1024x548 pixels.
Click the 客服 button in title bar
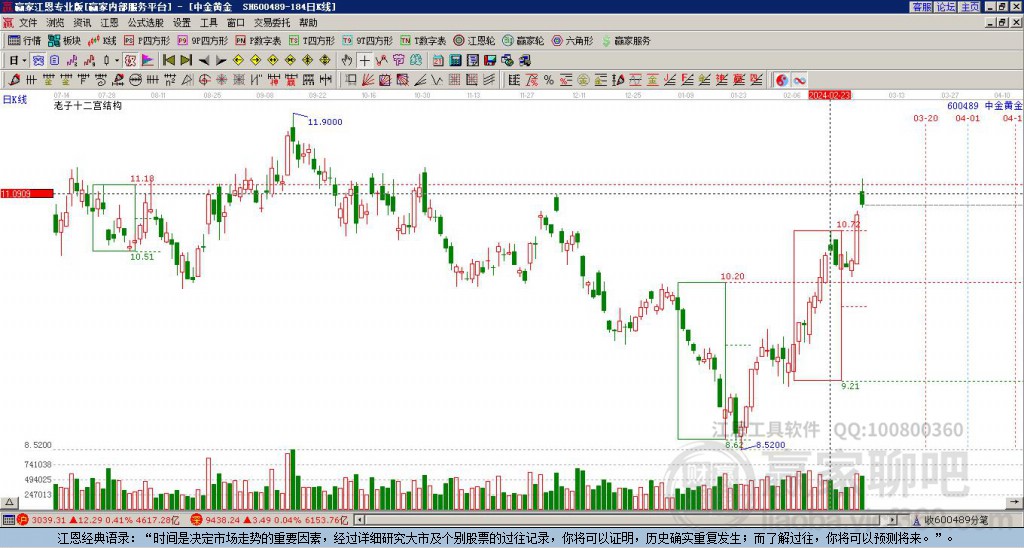(x=921, y=7)
